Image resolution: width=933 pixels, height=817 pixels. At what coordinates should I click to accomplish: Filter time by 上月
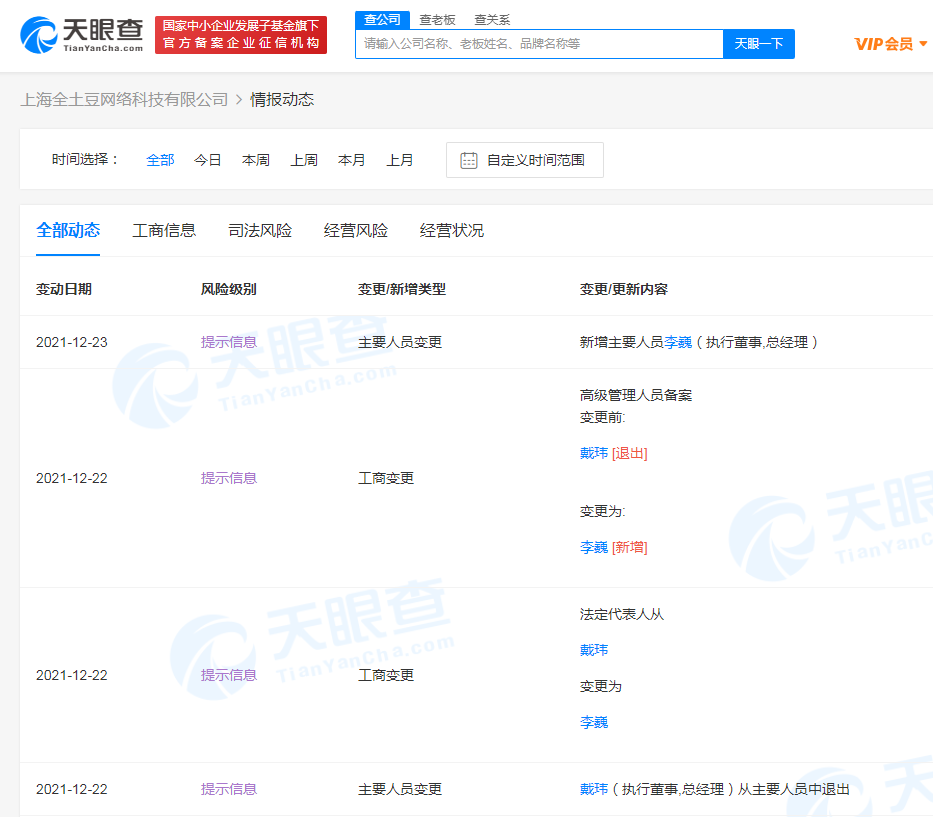[x=400, y=160]
